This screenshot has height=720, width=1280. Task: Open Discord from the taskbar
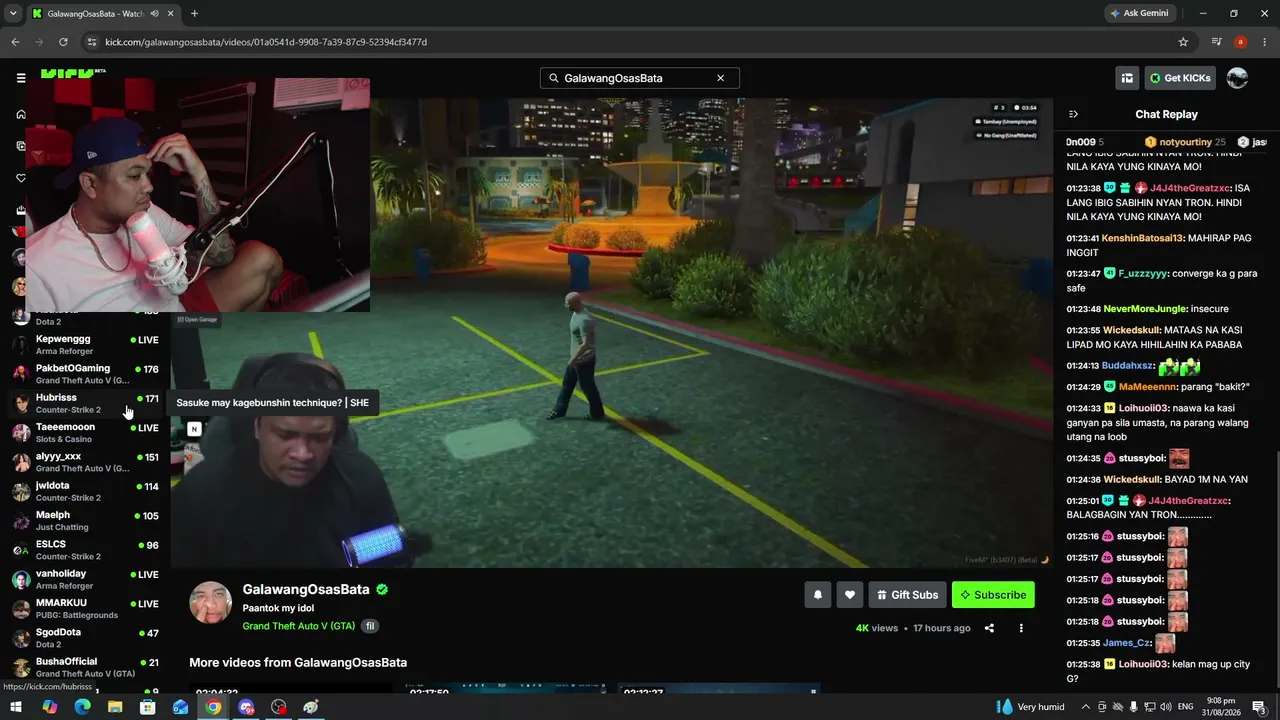[x=246, y=707]
